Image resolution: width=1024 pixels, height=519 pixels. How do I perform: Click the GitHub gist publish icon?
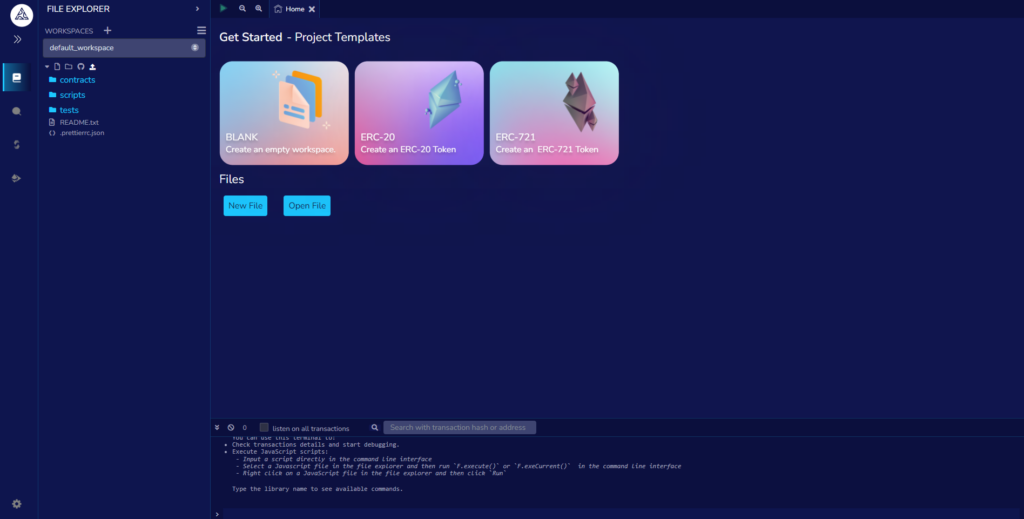point(81,67)
